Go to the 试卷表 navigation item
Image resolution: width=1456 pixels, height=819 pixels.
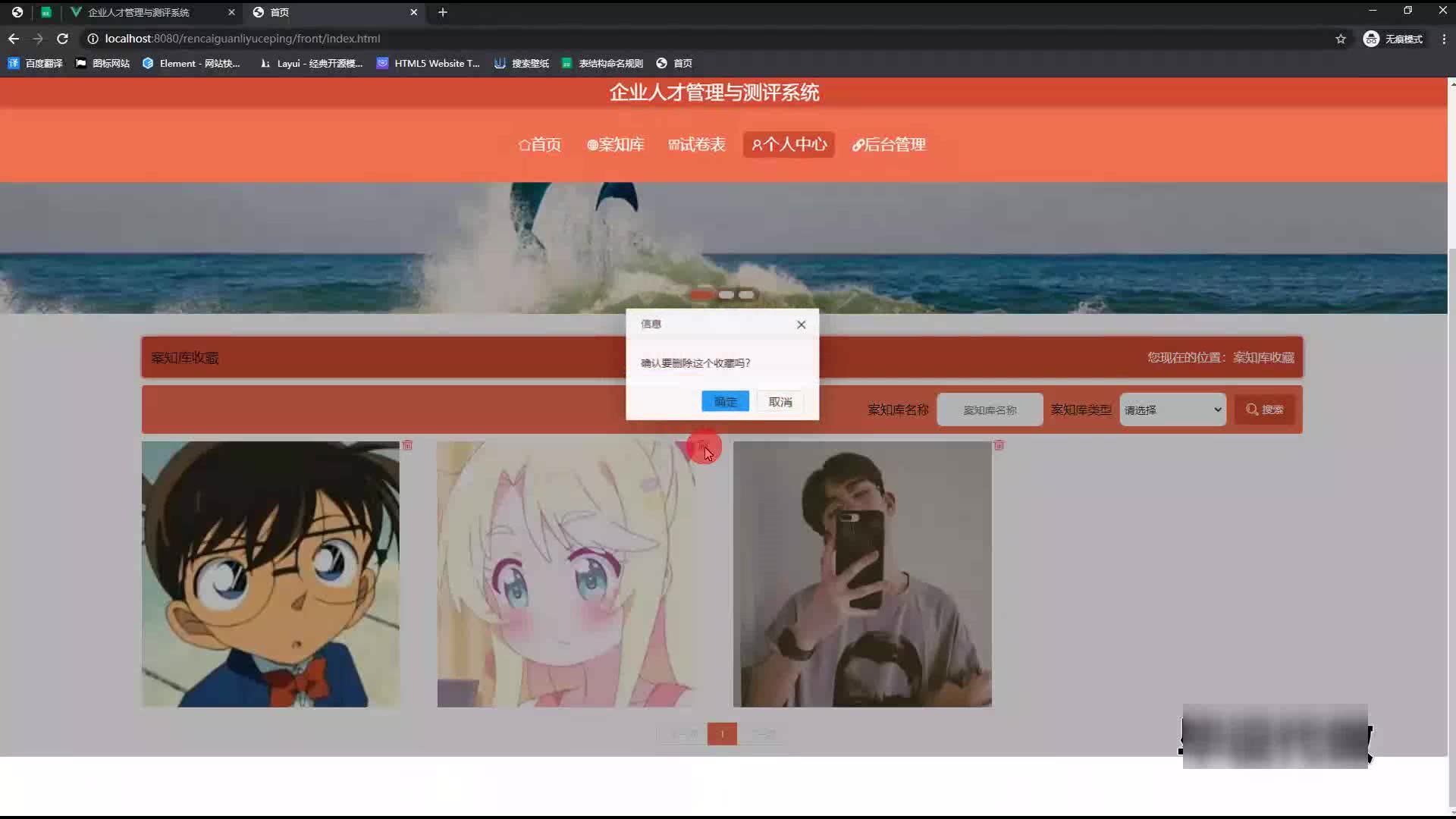click(x=696, y=144)
